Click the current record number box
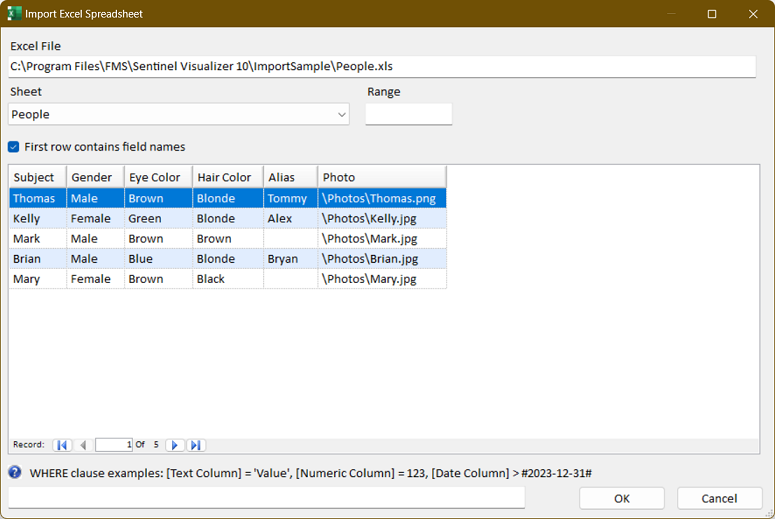This screenshot has width=775, height=519. (114, 445)
